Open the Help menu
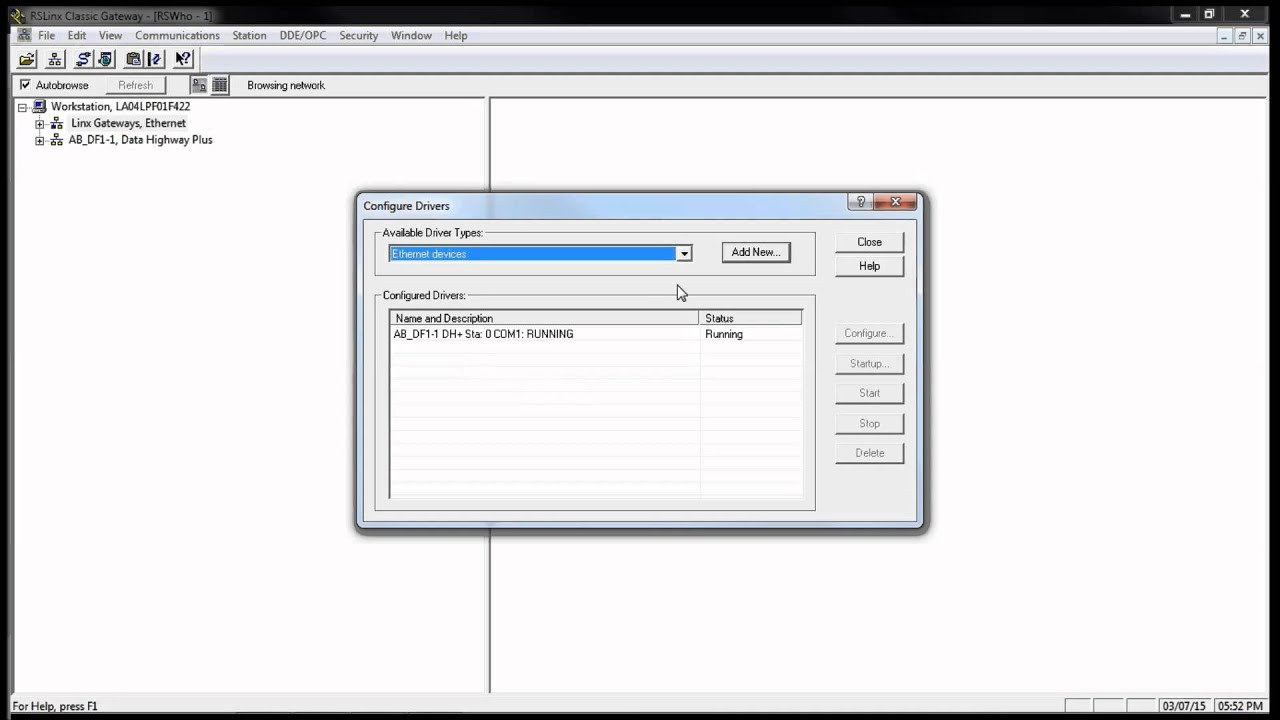This screenshot has width=1280, height=720. (456, 35)
